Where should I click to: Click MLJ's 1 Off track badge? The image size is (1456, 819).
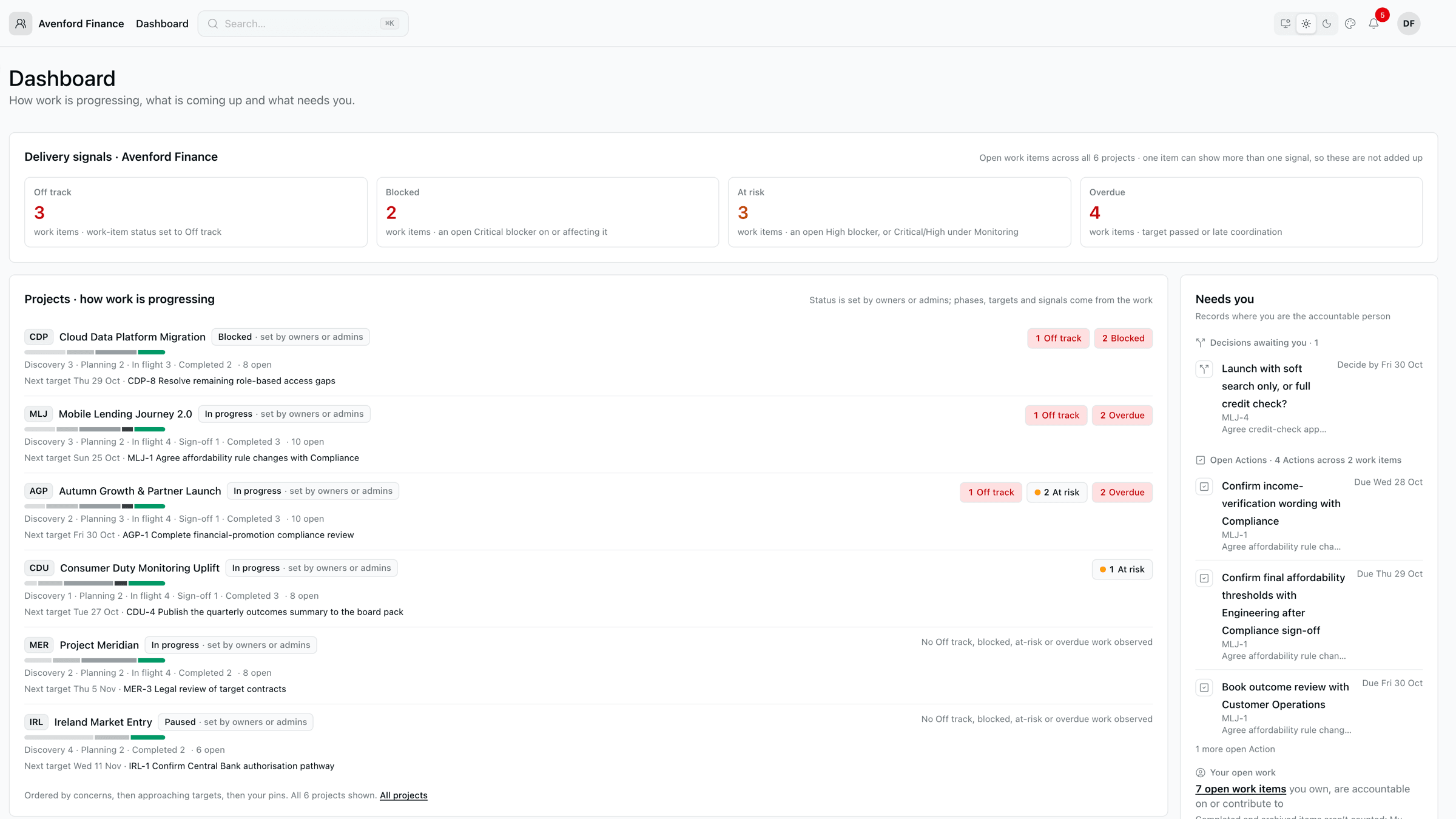tap(1056, 416)
